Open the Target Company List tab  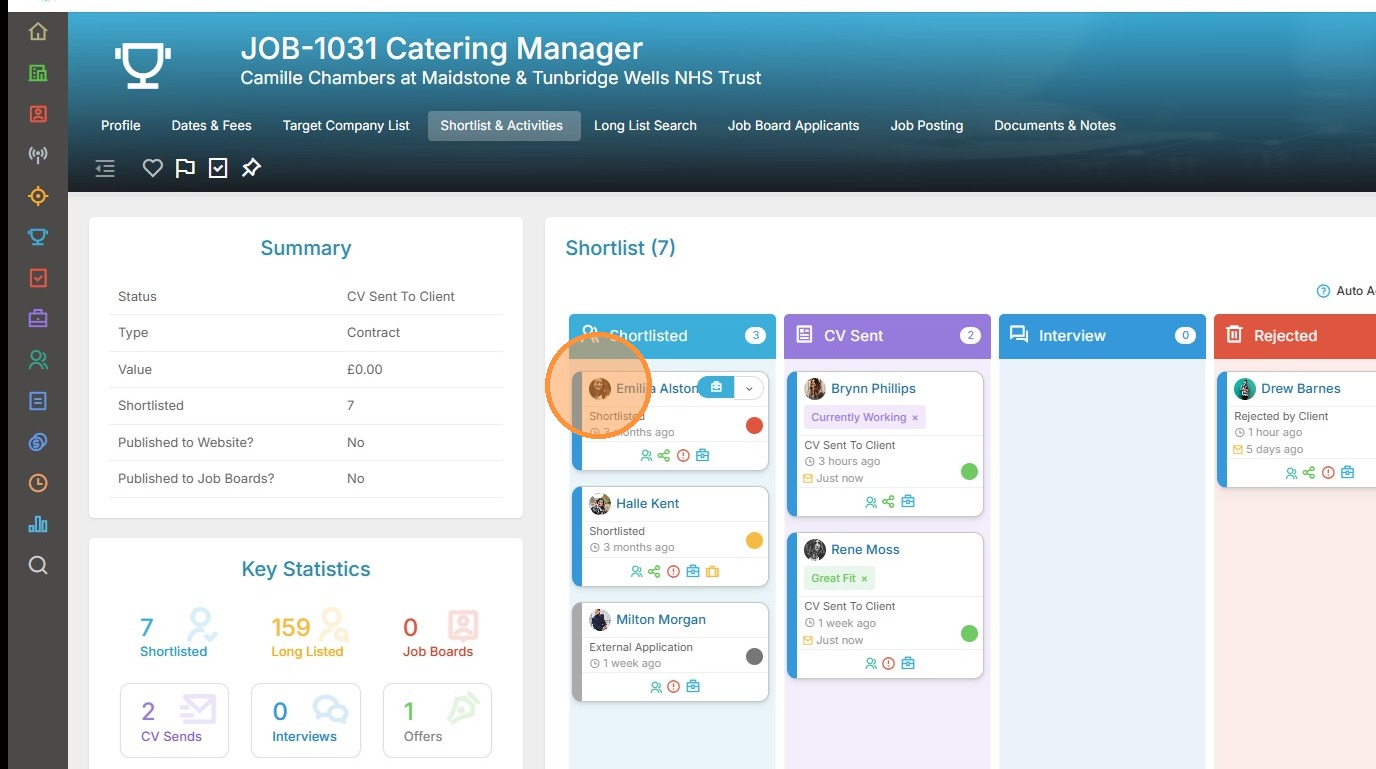(346, 126)
